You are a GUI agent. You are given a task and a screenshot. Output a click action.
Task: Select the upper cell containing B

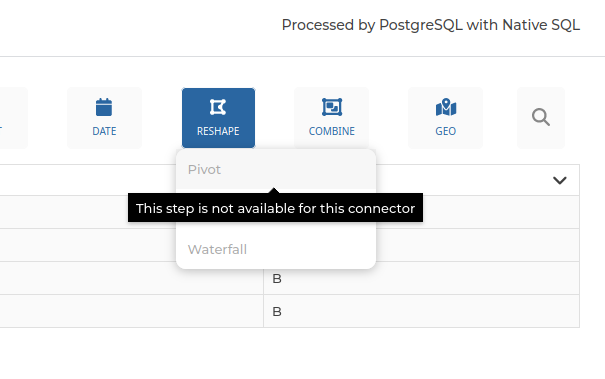[421, 278]
